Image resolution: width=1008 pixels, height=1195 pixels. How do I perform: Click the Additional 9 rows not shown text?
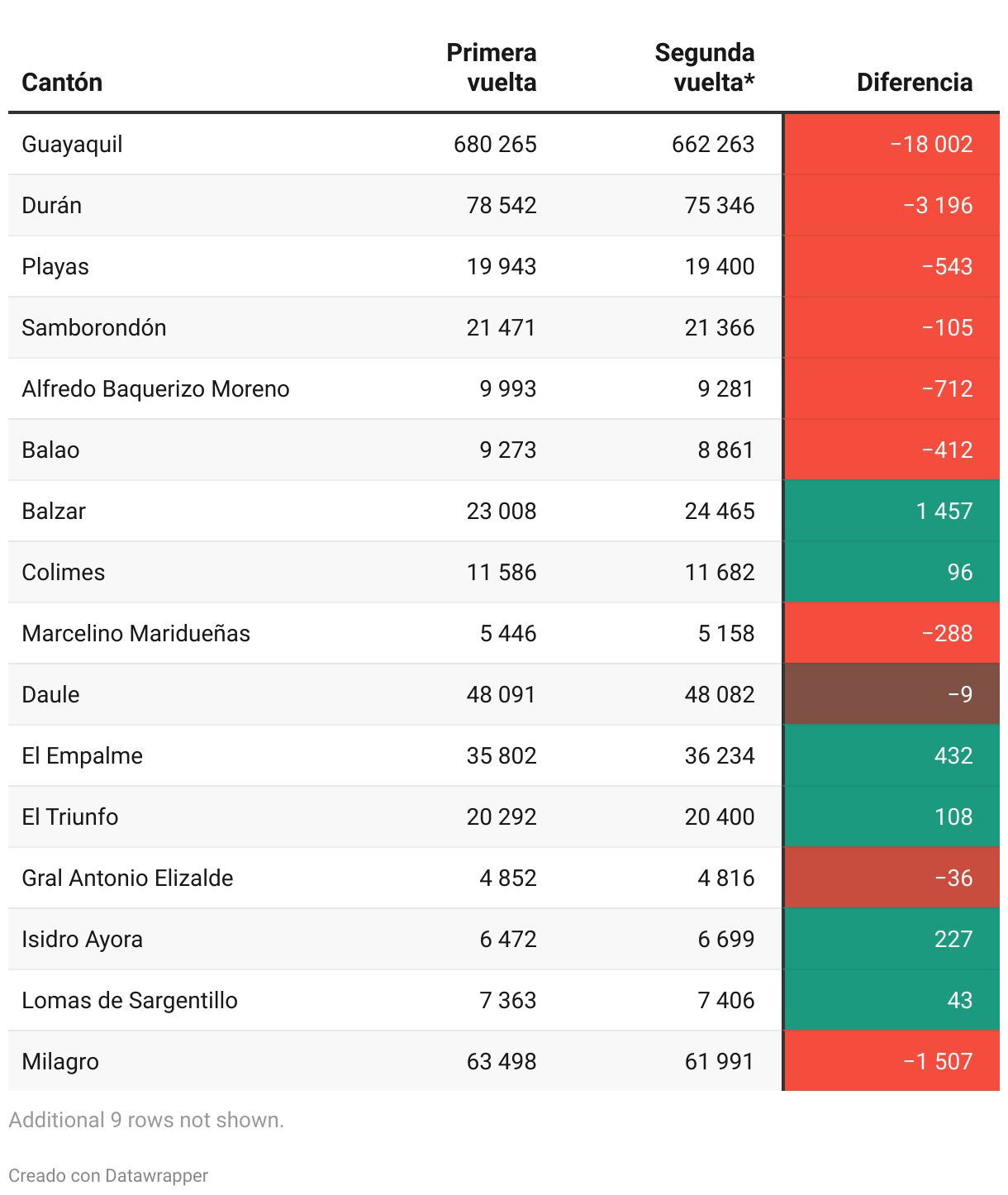click(146, 1120)
